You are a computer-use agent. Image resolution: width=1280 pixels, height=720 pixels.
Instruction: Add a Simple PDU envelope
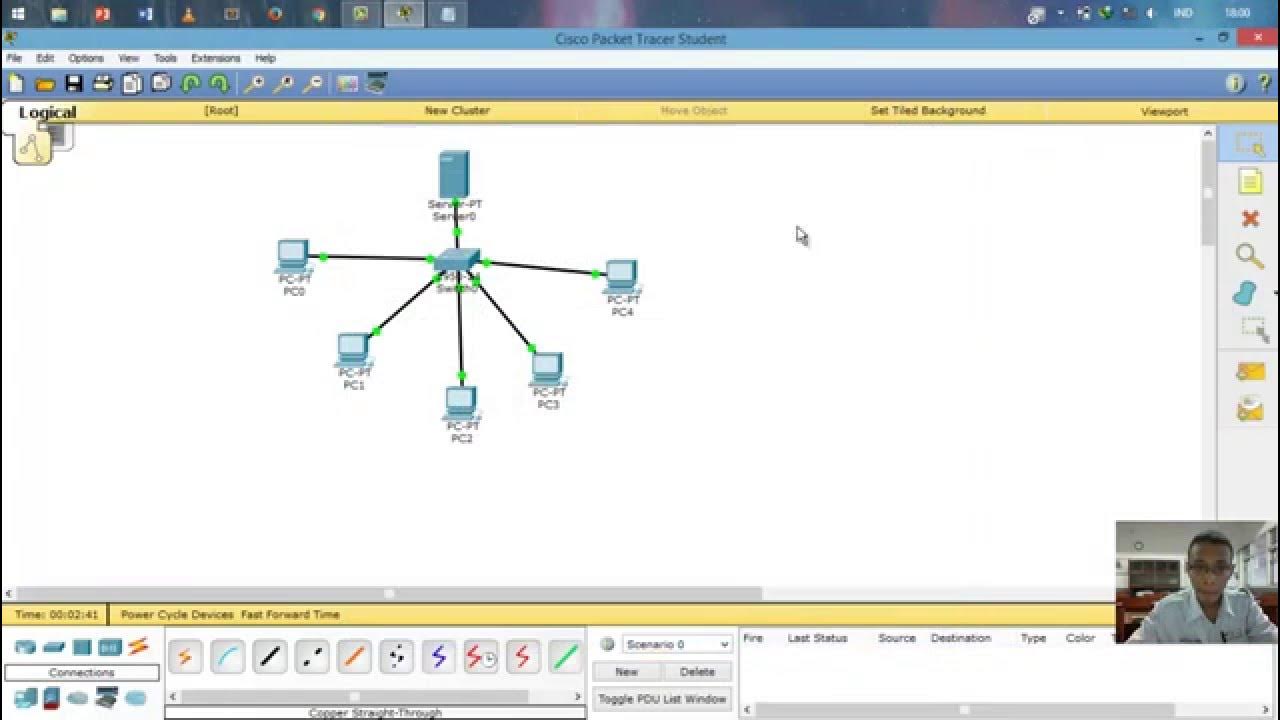[x=1250, y=371]
